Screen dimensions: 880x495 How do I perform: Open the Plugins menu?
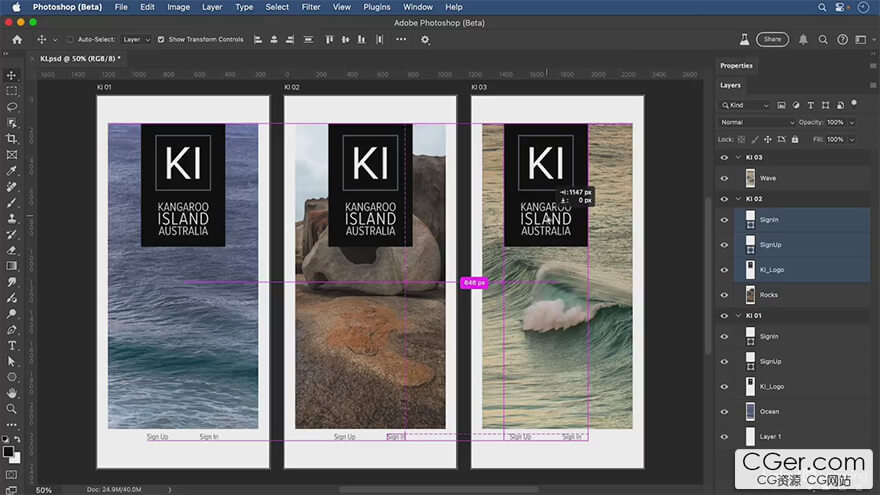[x=377, y=7]
